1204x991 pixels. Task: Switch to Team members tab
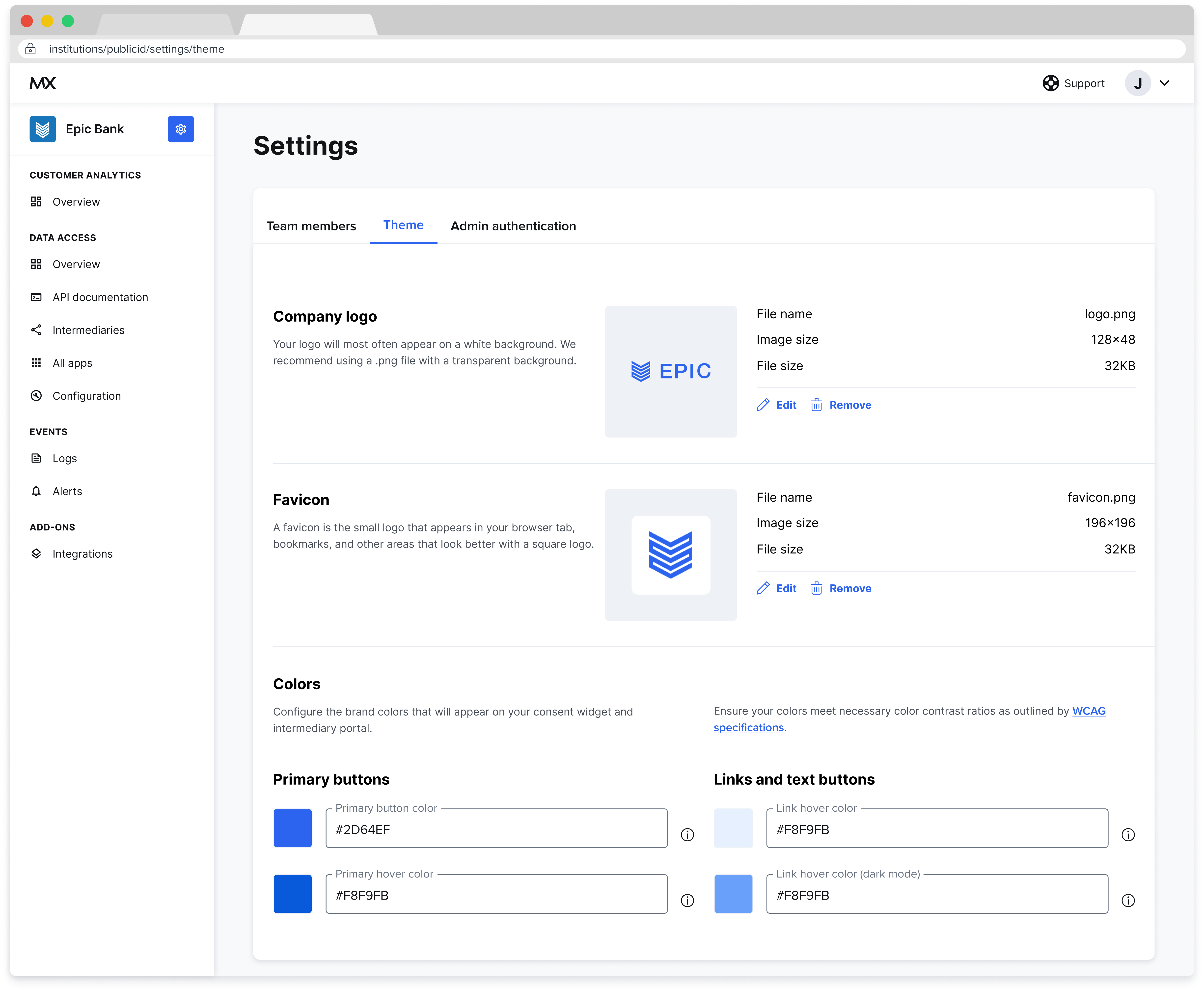[311, 226]
